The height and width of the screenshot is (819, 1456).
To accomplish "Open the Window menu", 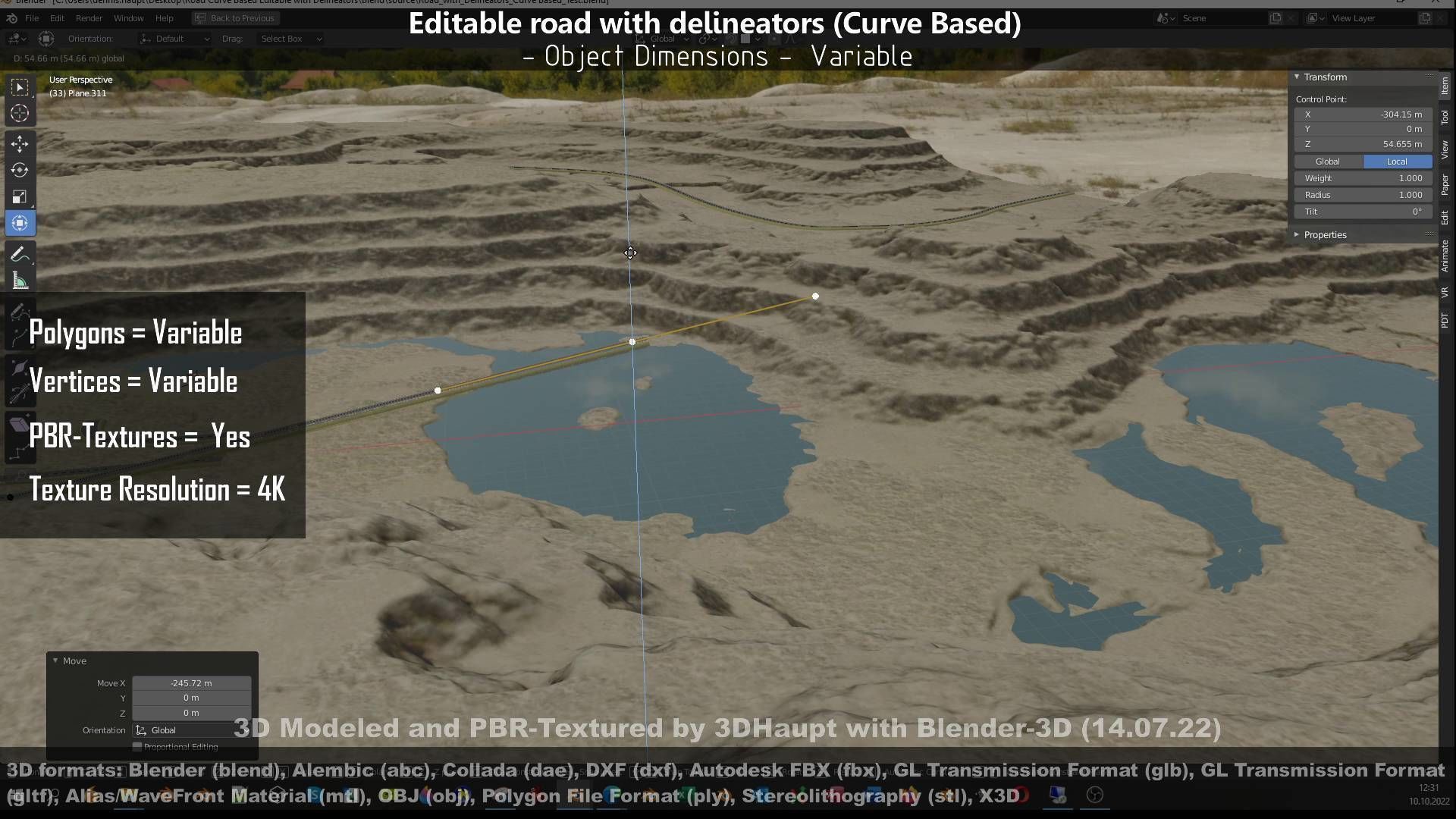I will point(128,18).
